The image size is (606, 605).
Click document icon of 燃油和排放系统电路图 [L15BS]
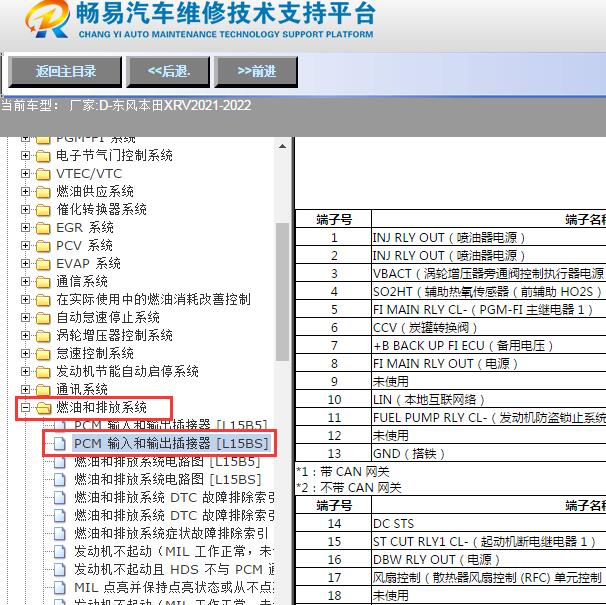click(60, 479)
